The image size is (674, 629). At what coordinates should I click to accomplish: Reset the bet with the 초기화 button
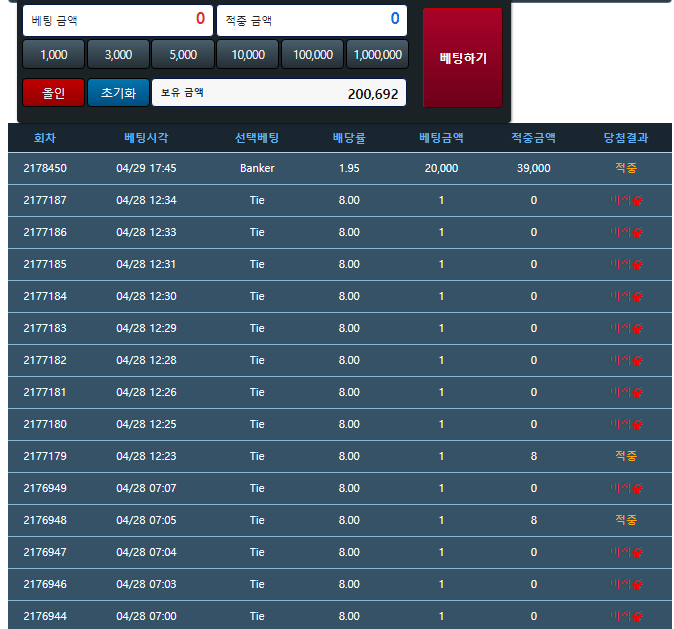[118, 93]
